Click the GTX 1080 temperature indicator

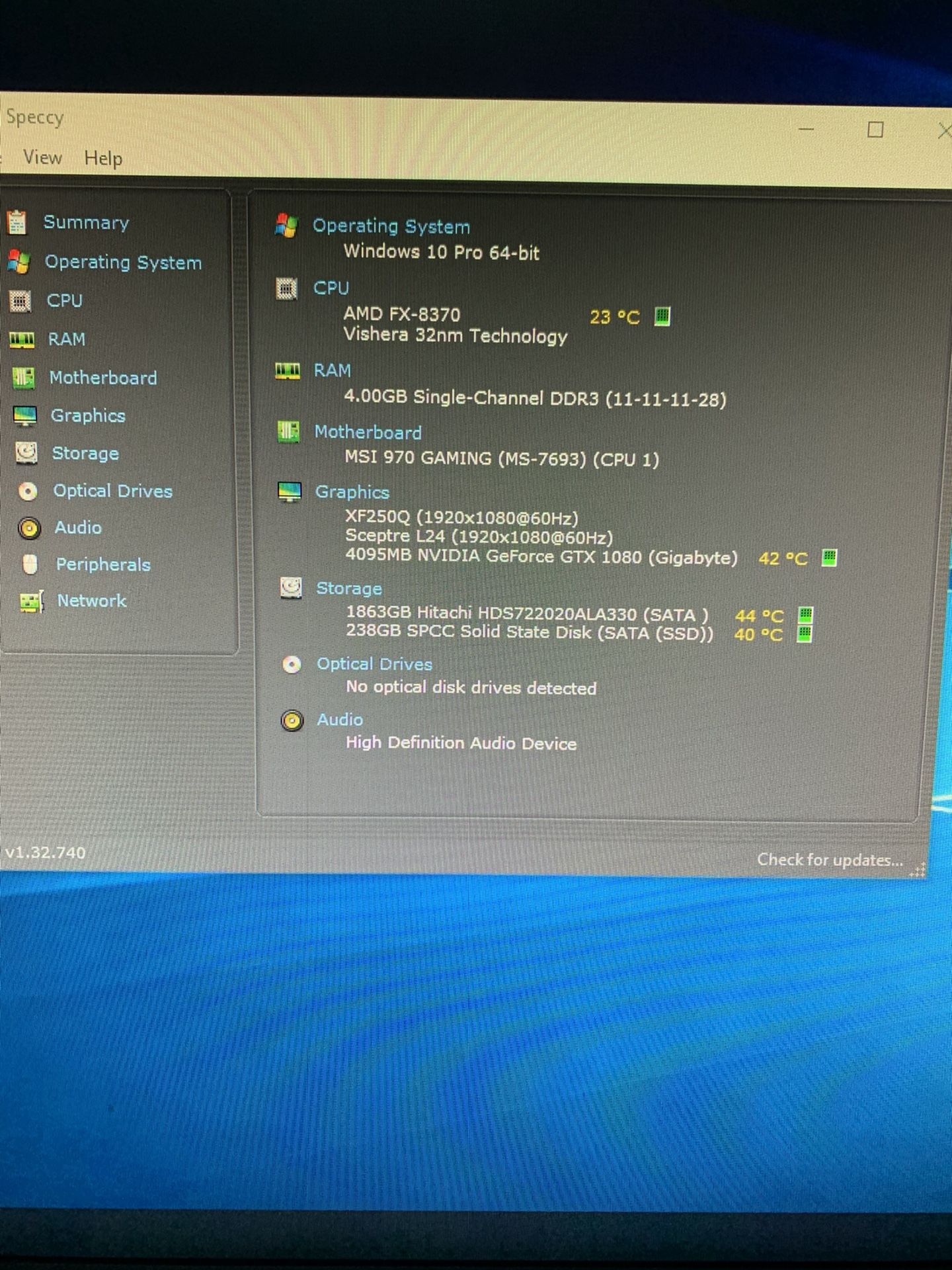pos(829,558)
